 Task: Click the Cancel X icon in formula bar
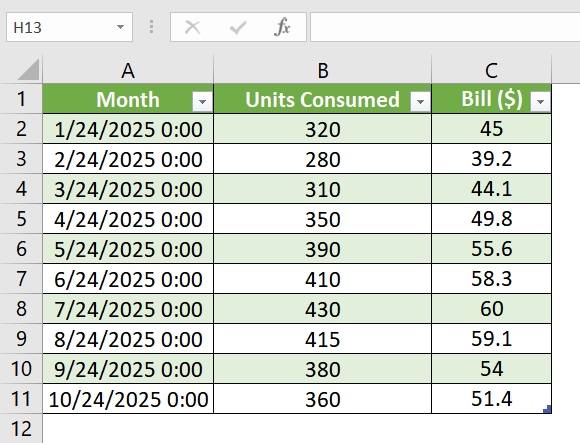[x=192, y=27]
